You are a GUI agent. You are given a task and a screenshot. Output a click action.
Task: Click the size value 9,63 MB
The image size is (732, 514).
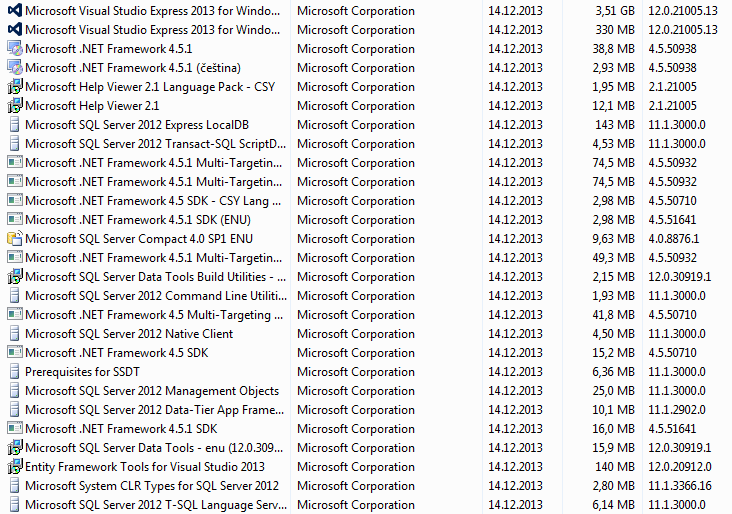[613, 239]
